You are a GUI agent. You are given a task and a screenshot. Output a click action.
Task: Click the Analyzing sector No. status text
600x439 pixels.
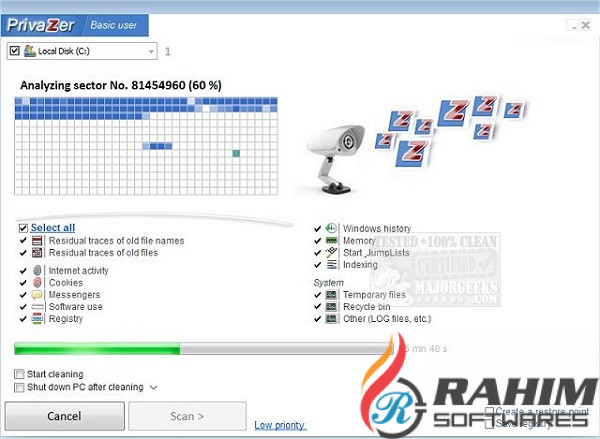[121, 85]
